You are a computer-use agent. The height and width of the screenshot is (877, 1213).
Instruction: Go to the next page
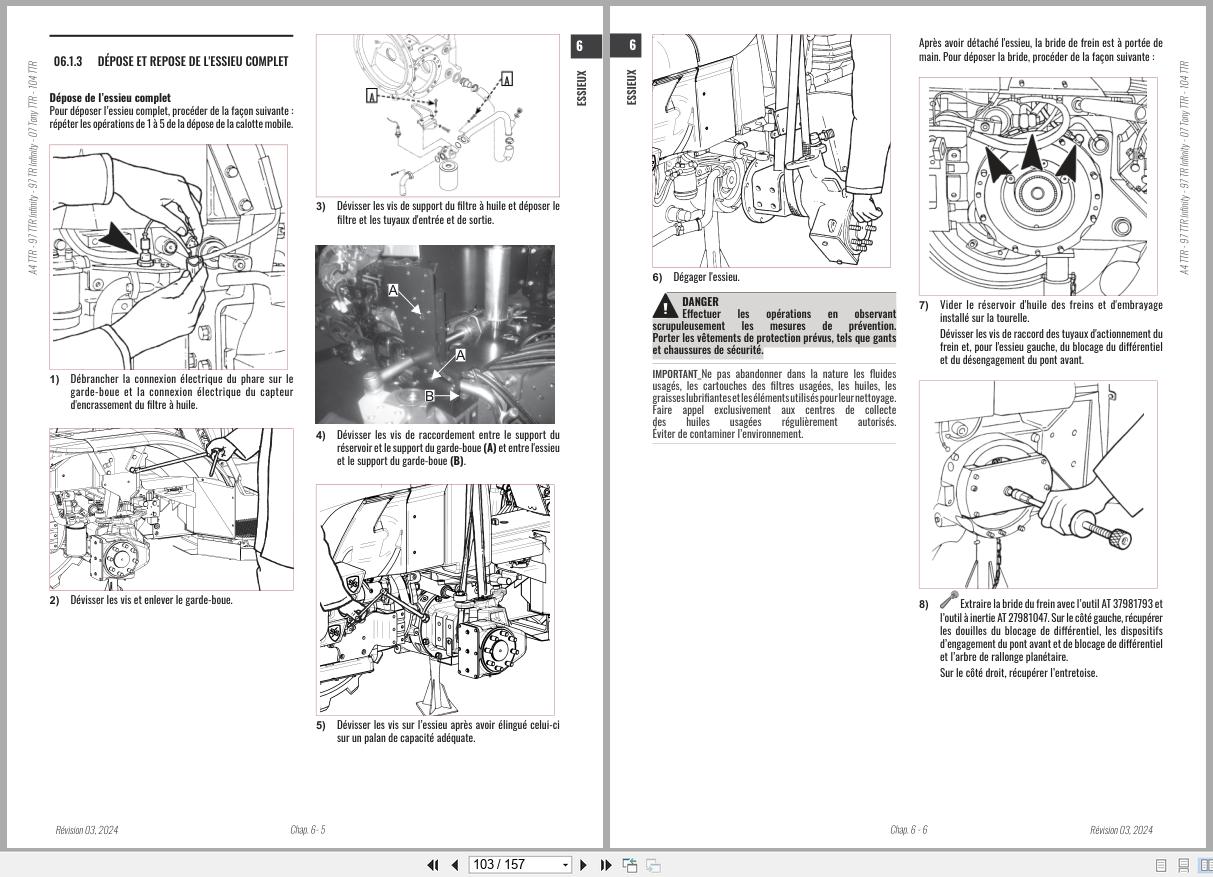pos(584,865)
